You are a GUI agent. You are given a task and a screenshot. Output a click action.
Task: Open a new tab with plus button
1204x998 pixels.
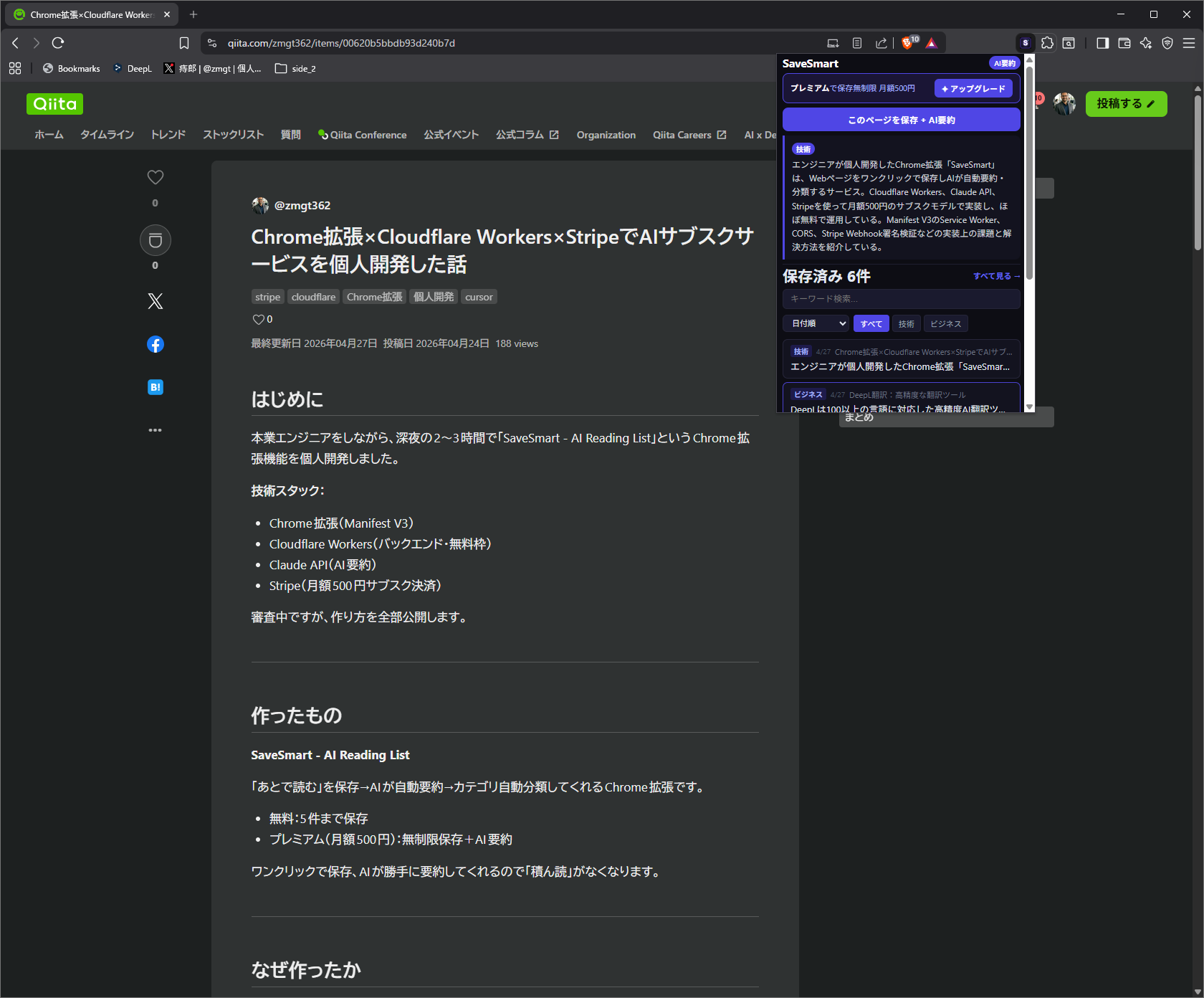click(193, 14)
